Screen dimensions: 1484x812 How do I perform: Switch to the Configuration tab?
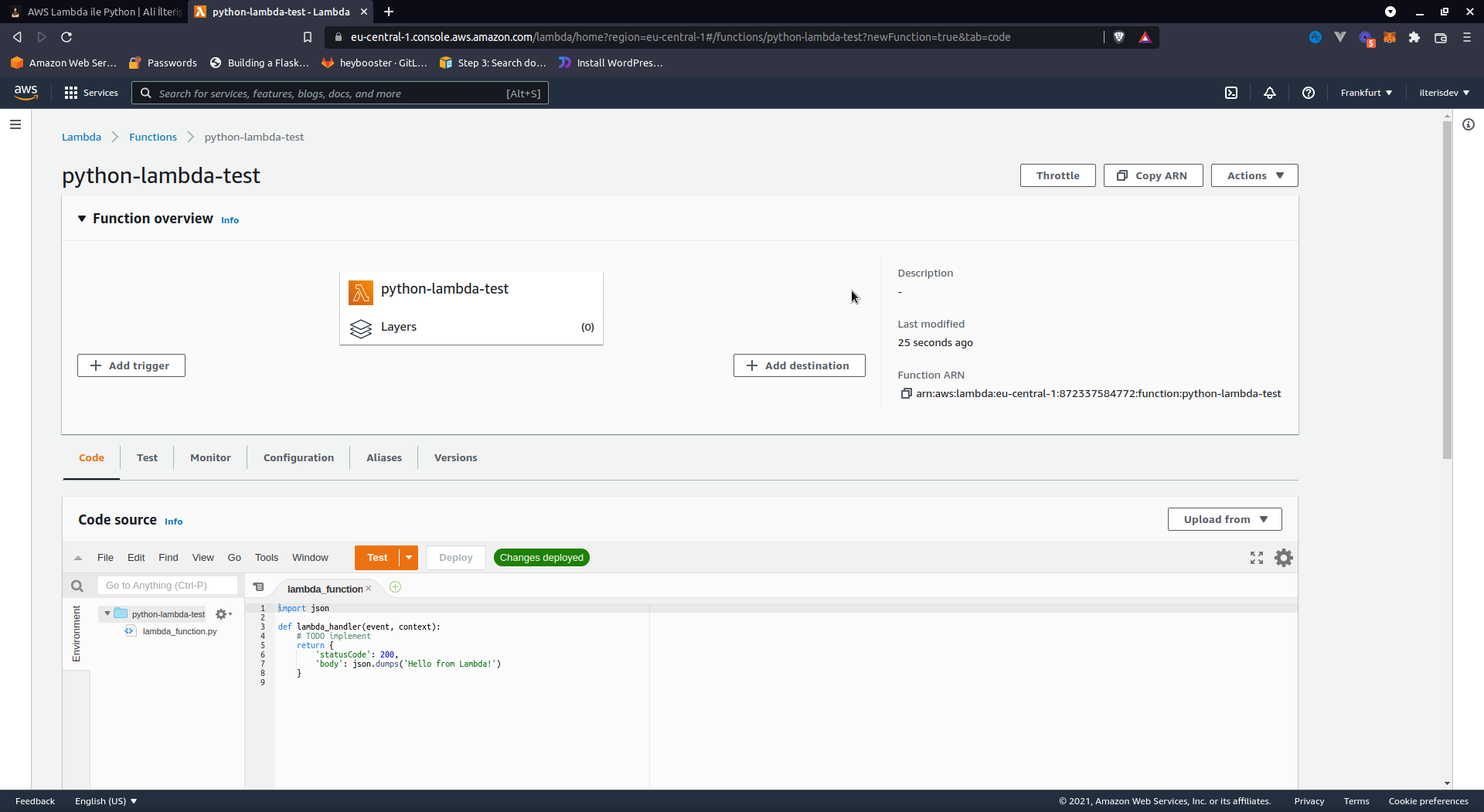pyautogui.click(x=298, y=457)
